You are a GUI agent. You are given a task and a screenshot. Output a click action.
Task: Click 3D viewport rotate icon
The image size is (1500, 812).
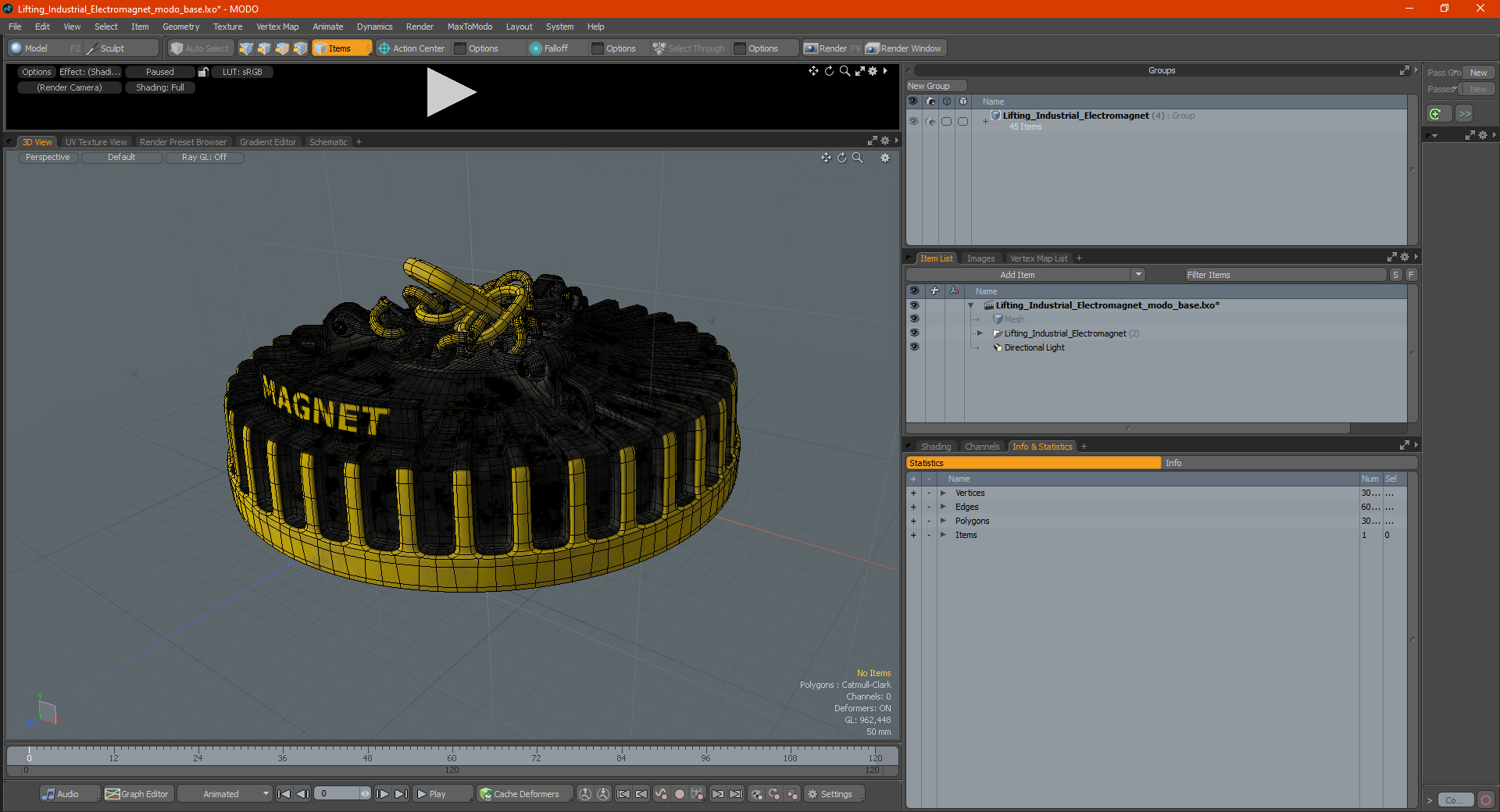pyautogui.click(x=841, y=158)
